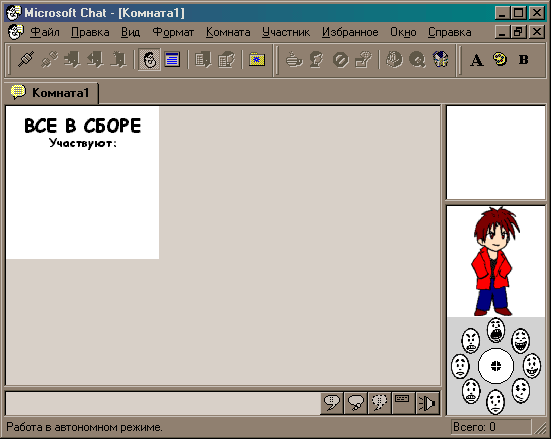This screenshot has height=439, width=551.
Task: Pick the laughing face on emotion wheel
Action: click(520, 340)
